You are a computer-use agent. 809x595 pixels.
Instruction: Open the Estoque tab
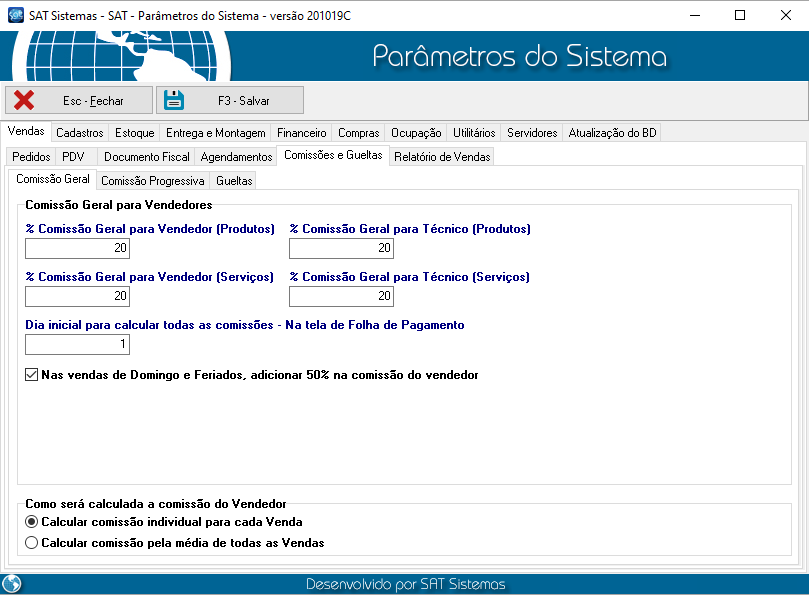point(134,133)
